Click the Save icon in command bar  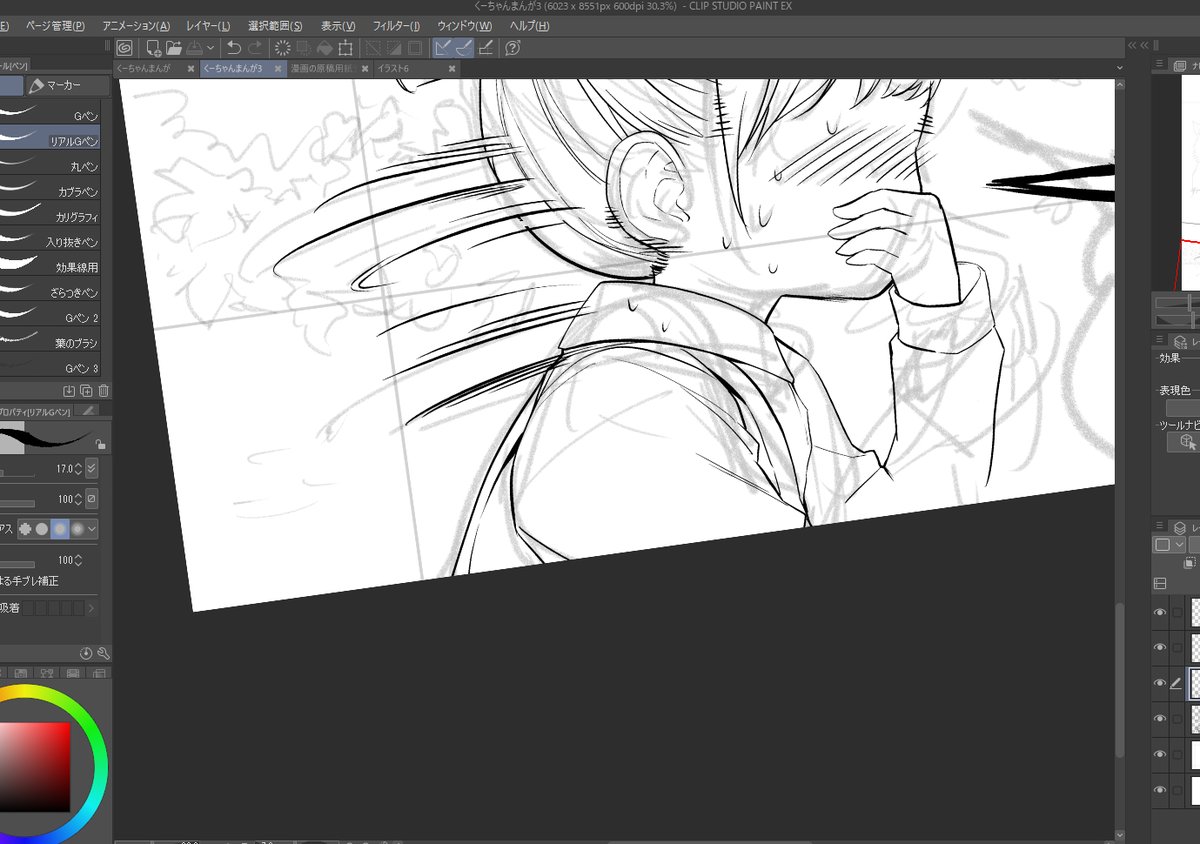coord(194,47)
